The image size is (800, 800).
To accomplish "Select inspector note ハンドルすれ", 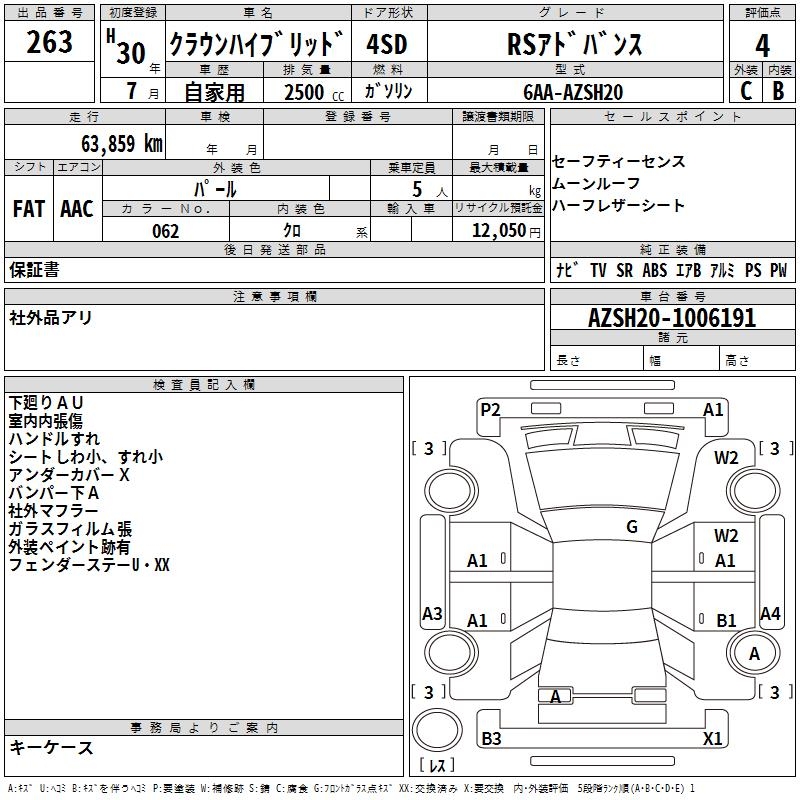I will (54, 439).
